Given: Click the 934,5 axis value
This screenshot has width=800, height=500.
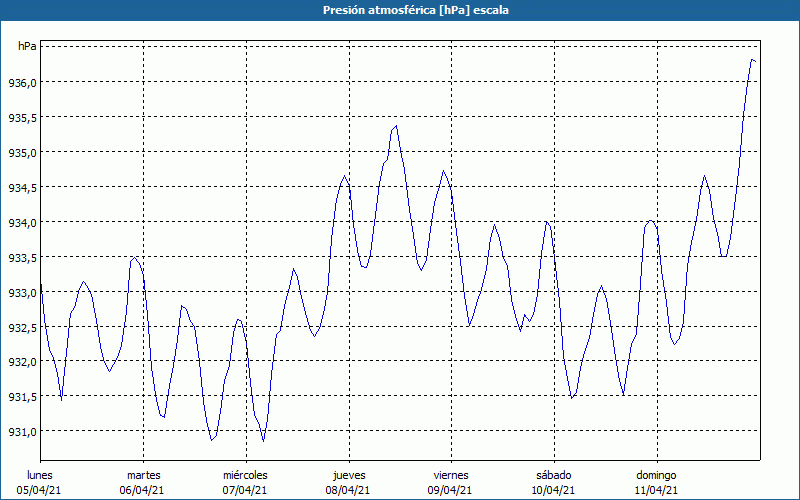Looking at the screenshot, I should (23, 187).
